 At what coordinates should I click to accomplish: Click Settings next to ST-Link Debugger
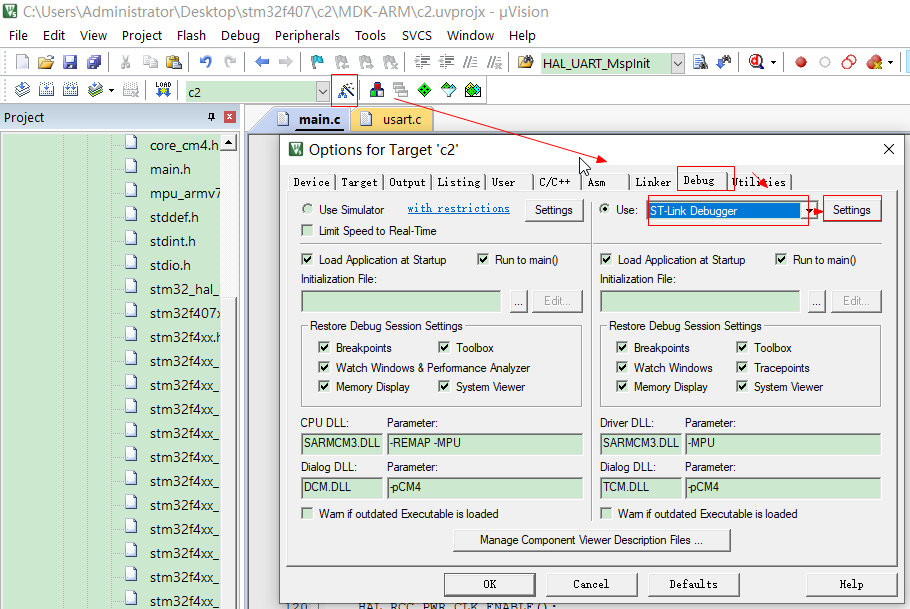point(851,210)
